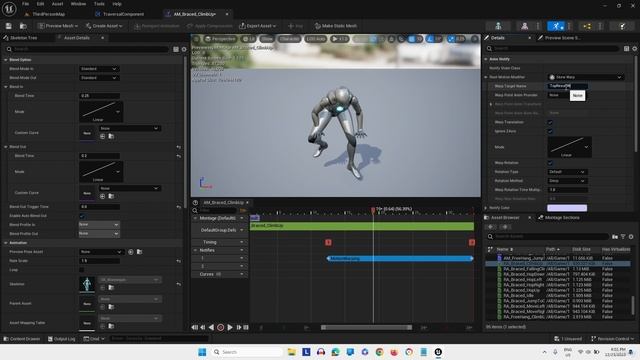The width and height of the screenshot is (640, 360).
Task: Toggle the Warp Rotation checkbox
Action: pyautogui.click(x=550, y=162)
